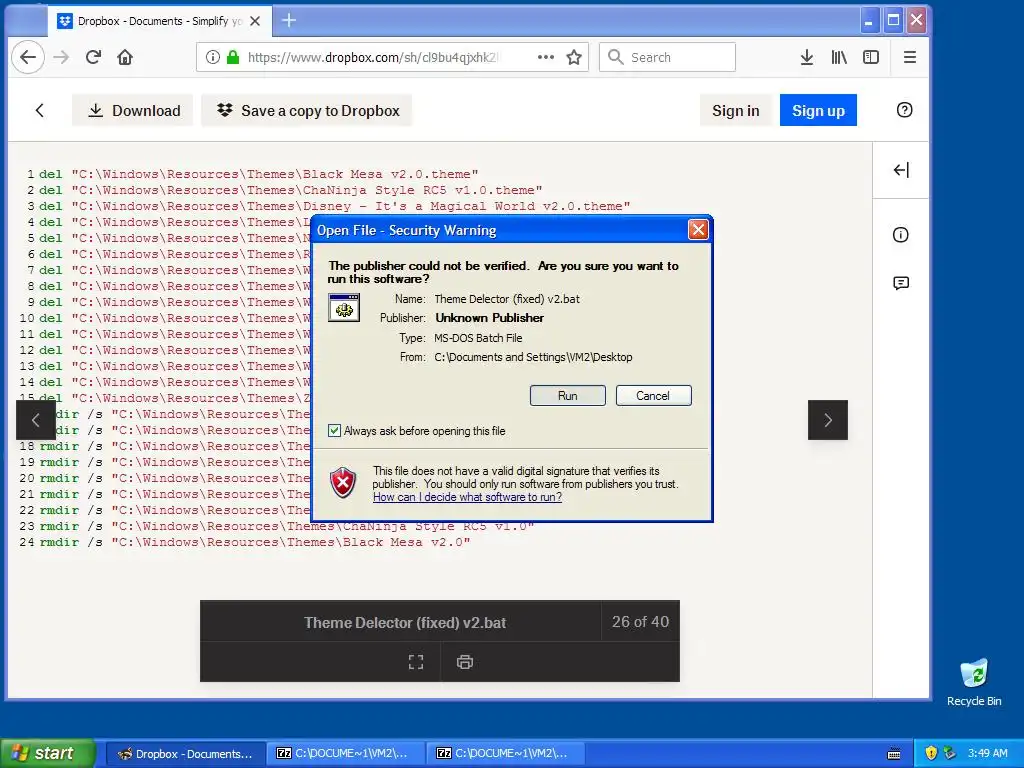Open the Firefox library icon
This screenshot has height=768, width=1024.
[x=839, y=57]
